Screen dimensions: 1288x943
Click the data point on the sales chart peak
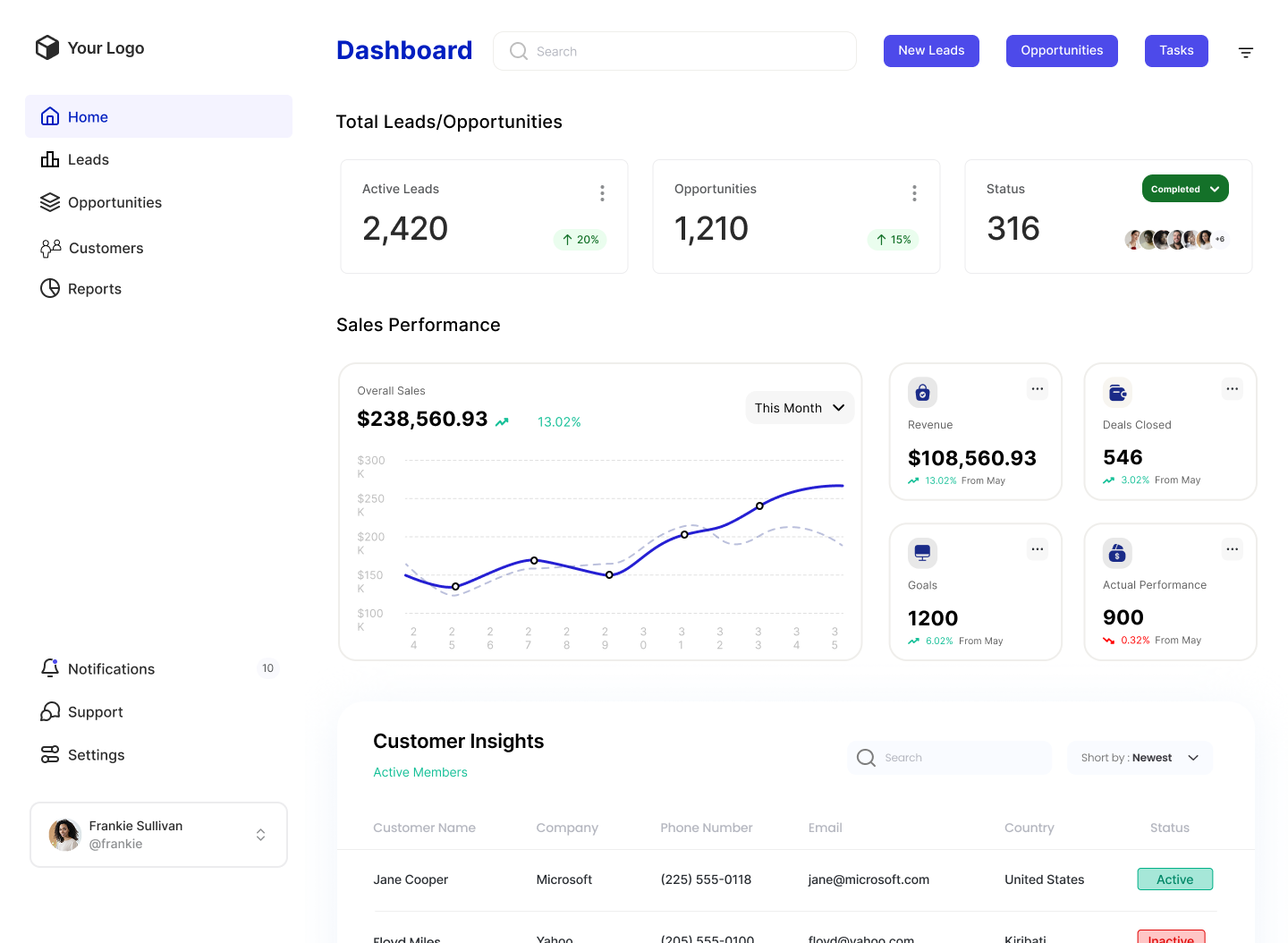(x=759, y=506)
